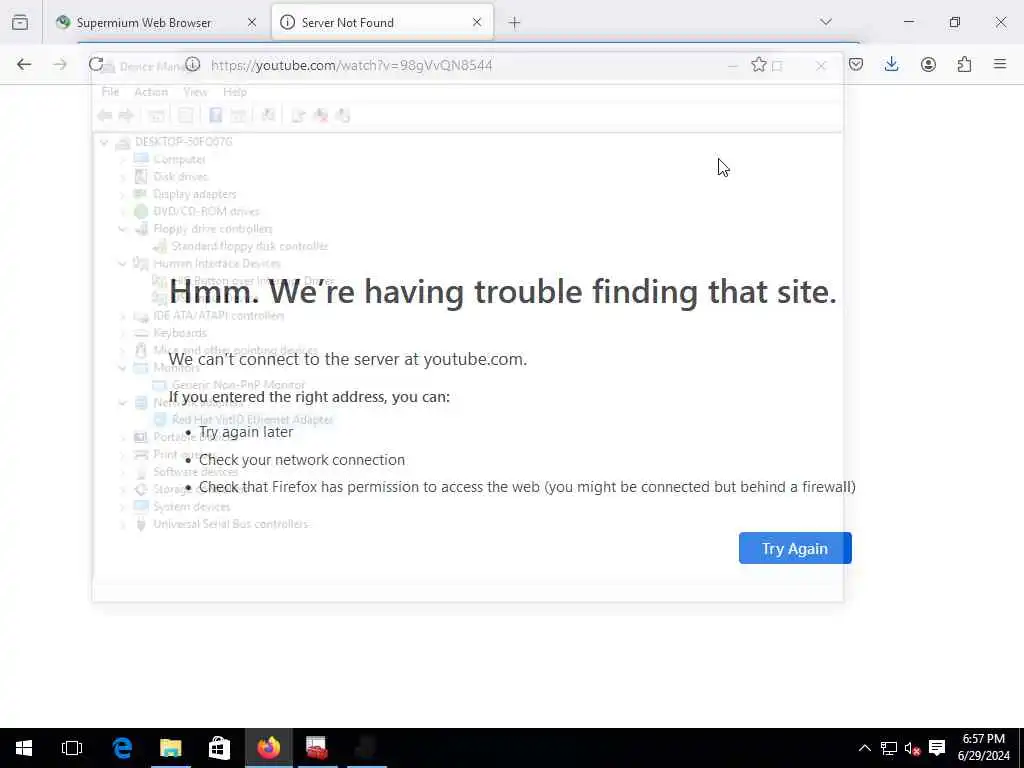The height and width of the screenshot is (768, 1024).
Task: Reload the current page
Action: [x=96, y=64]
